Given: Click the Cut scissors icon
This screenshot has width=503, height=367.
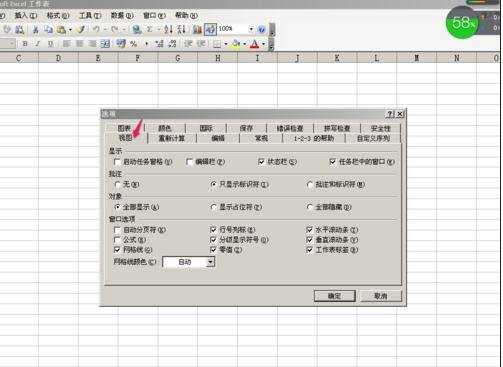Looking at the screenshot, I should [35, 30].
